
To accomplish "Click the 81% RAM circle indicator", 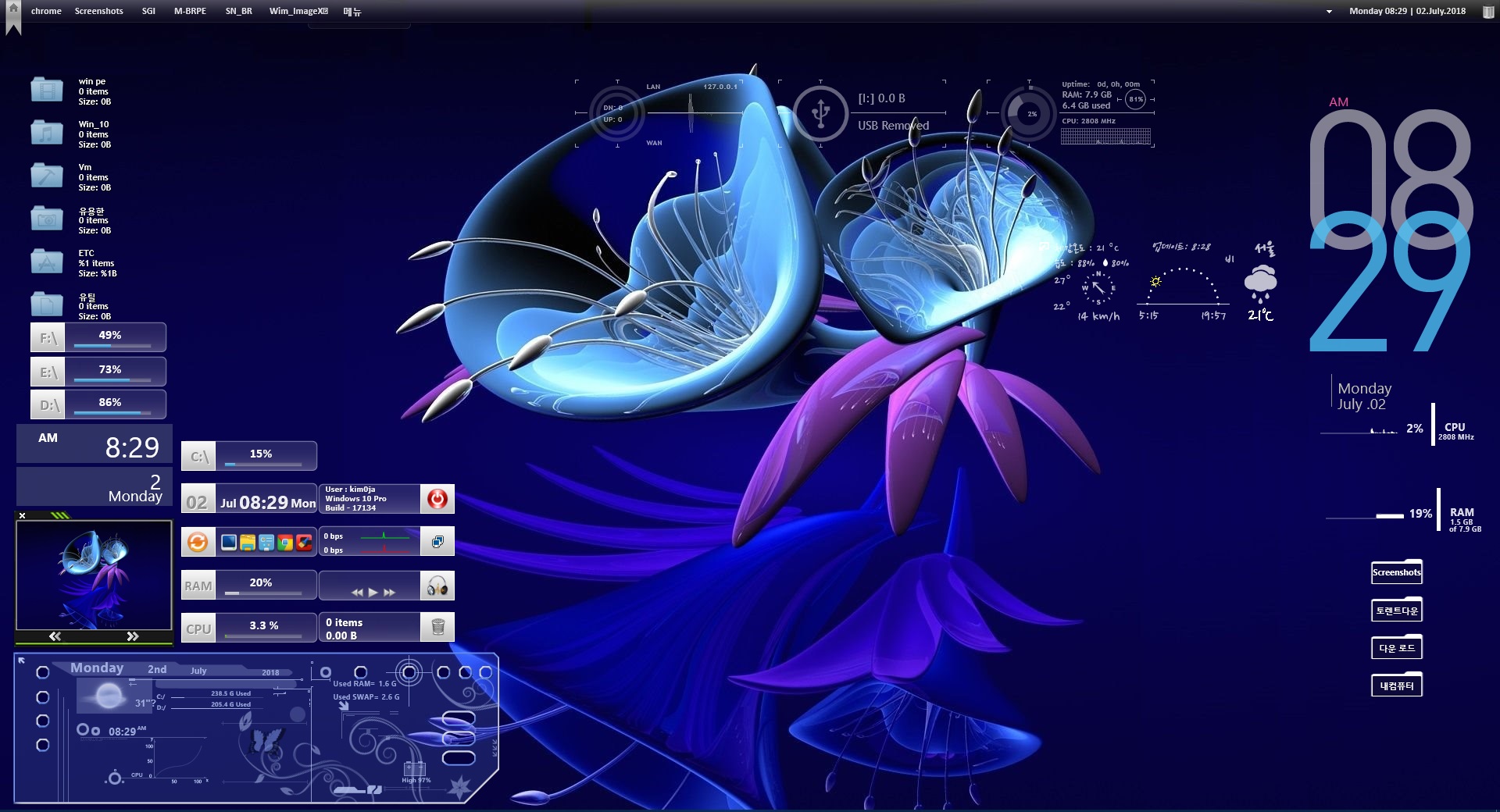I will click(1136, 99).
